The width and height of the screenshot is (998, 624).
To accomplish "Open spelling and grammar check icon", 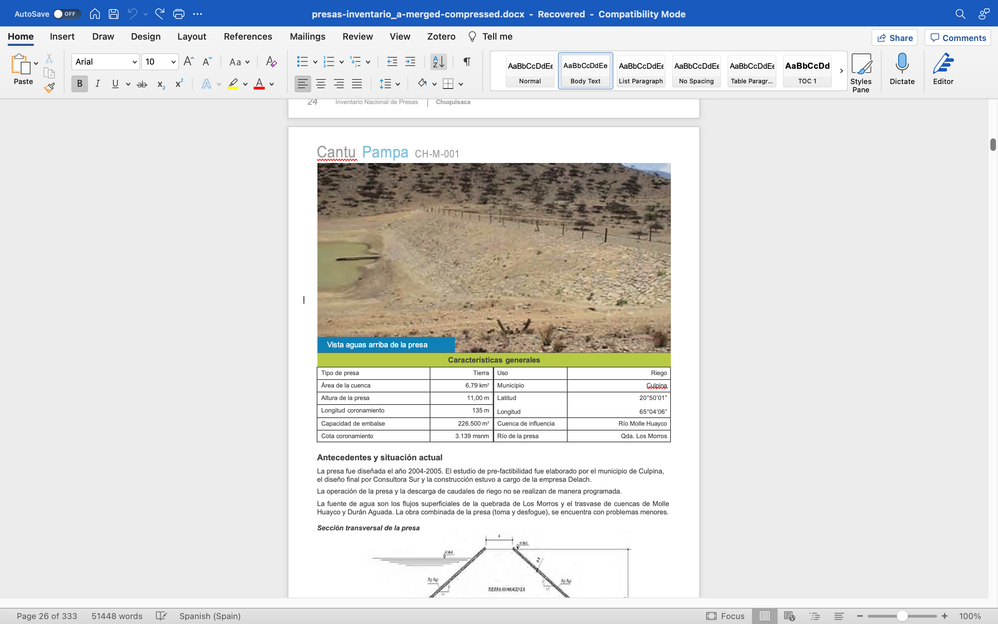I will [162, 616].
